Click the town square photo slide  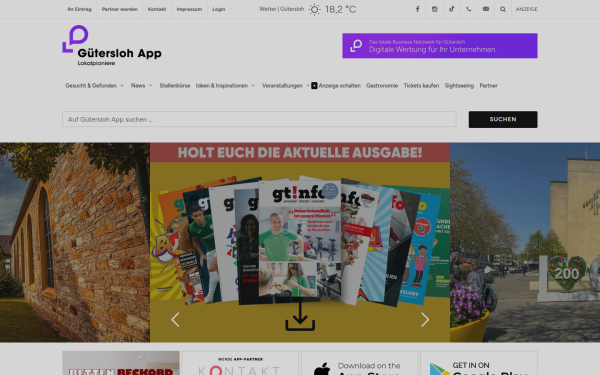(525, 242)
